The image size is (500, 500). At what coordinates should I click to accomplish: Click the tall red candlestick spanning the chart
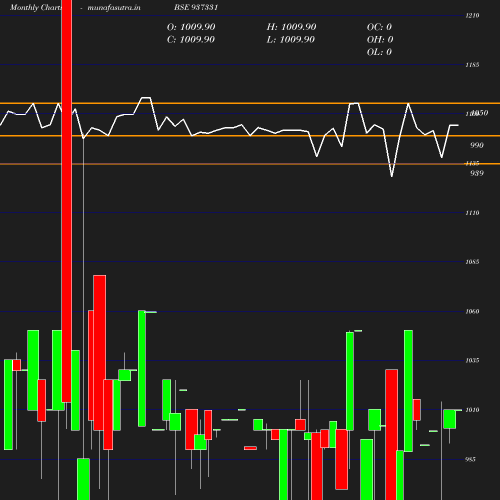(67, 201)
